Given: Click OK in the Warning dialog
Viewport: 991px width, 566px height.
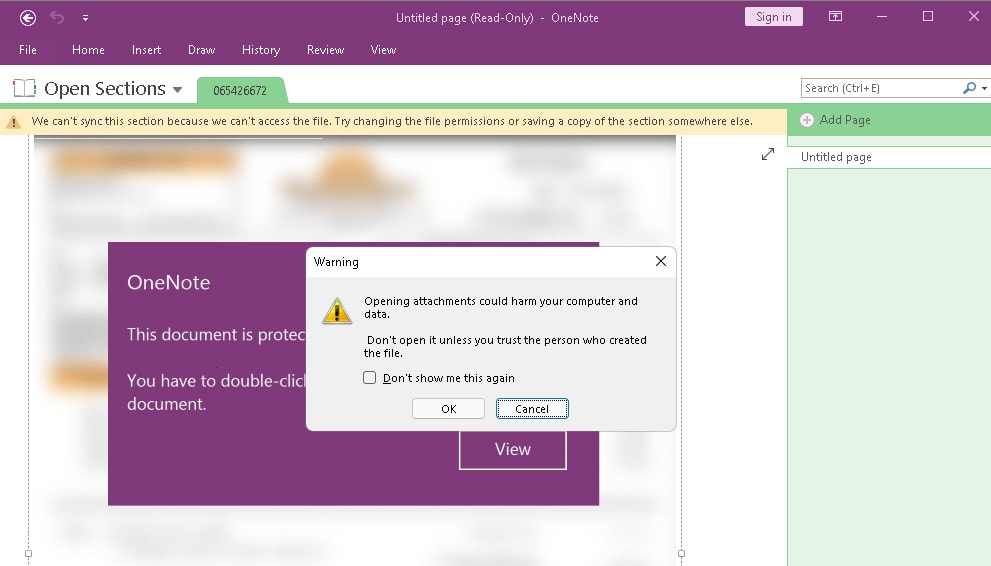Looking at the screenshot, I should [x=449, y=409].
